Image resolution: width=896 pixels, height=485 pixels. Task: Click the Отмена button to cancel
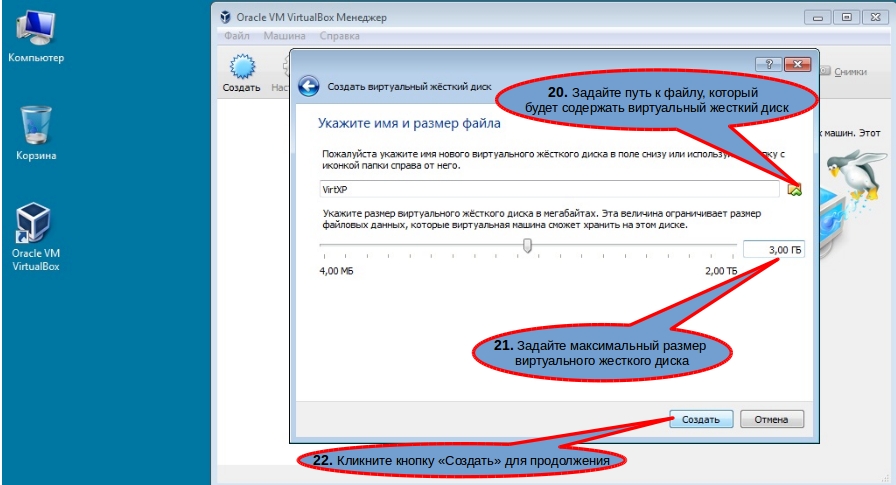click(x=771, y=419)
